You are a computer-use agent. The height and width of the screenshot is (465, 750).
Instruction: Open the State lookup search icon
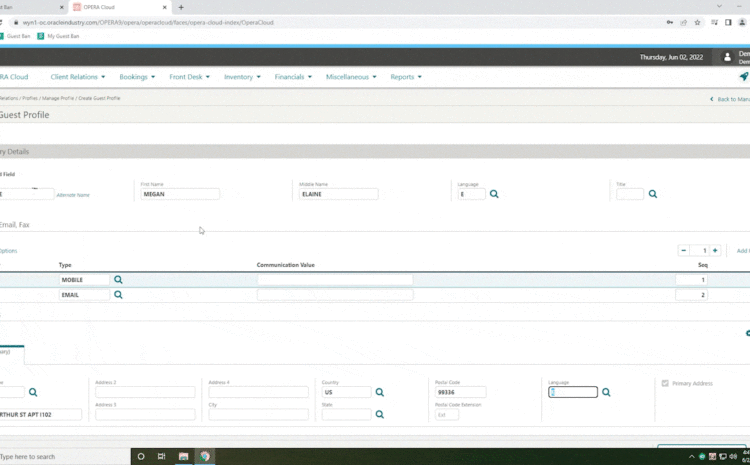[380, 414]
